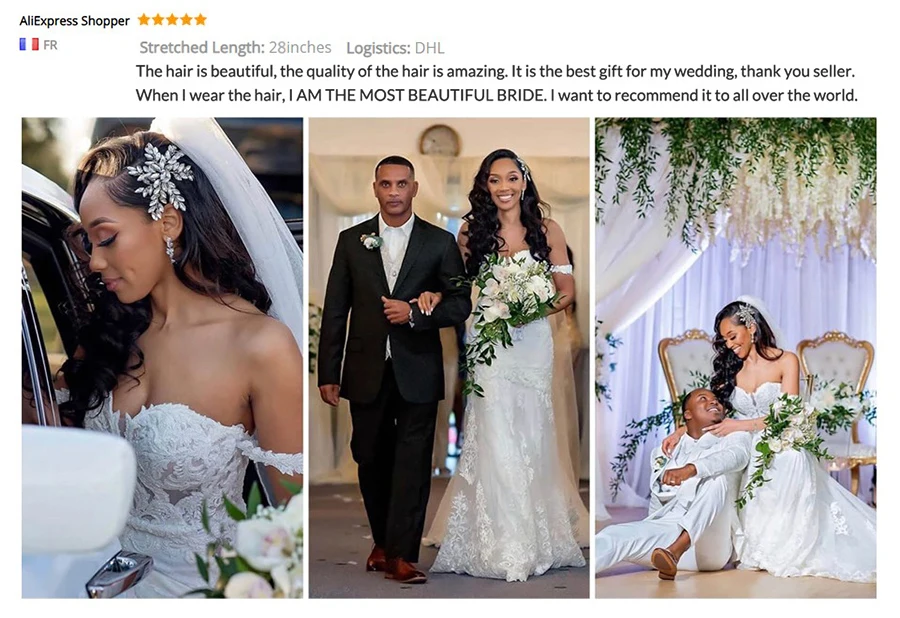This screenshot has width=900, height=618.
Task: Click the 'MOST BEAUTIFUL BRIDE' review line
Action: pos(496,95)
